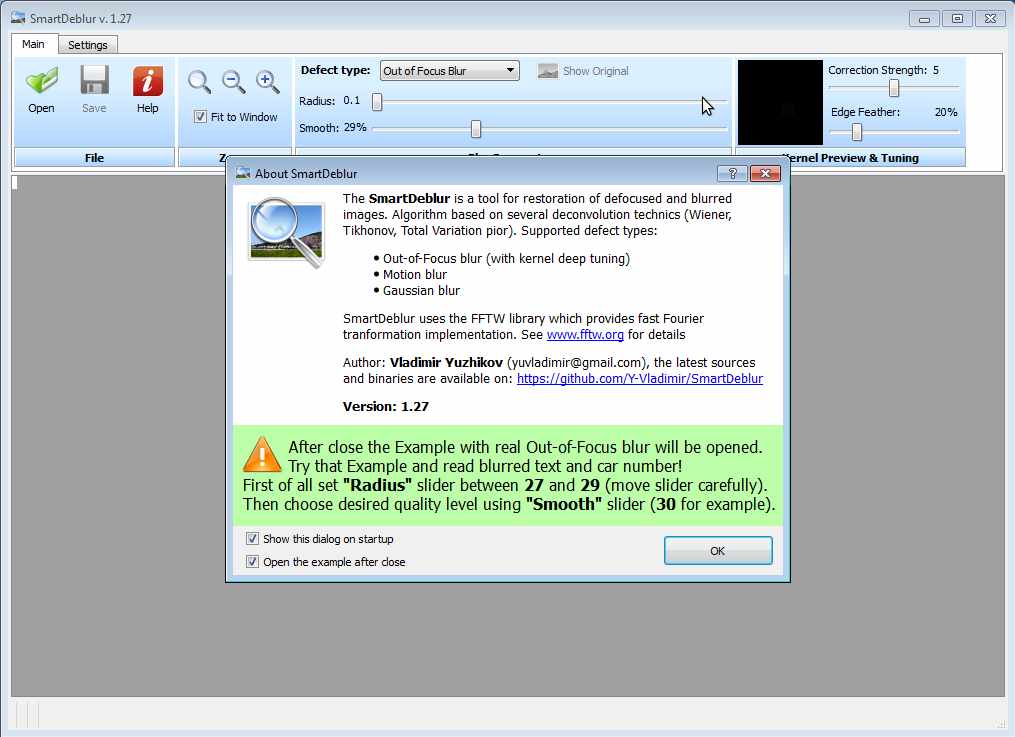Click the 'Version: 1.27' text
Image resolution: width=1015 pixels, height=737 pixels.
click(x=386, y=406)
